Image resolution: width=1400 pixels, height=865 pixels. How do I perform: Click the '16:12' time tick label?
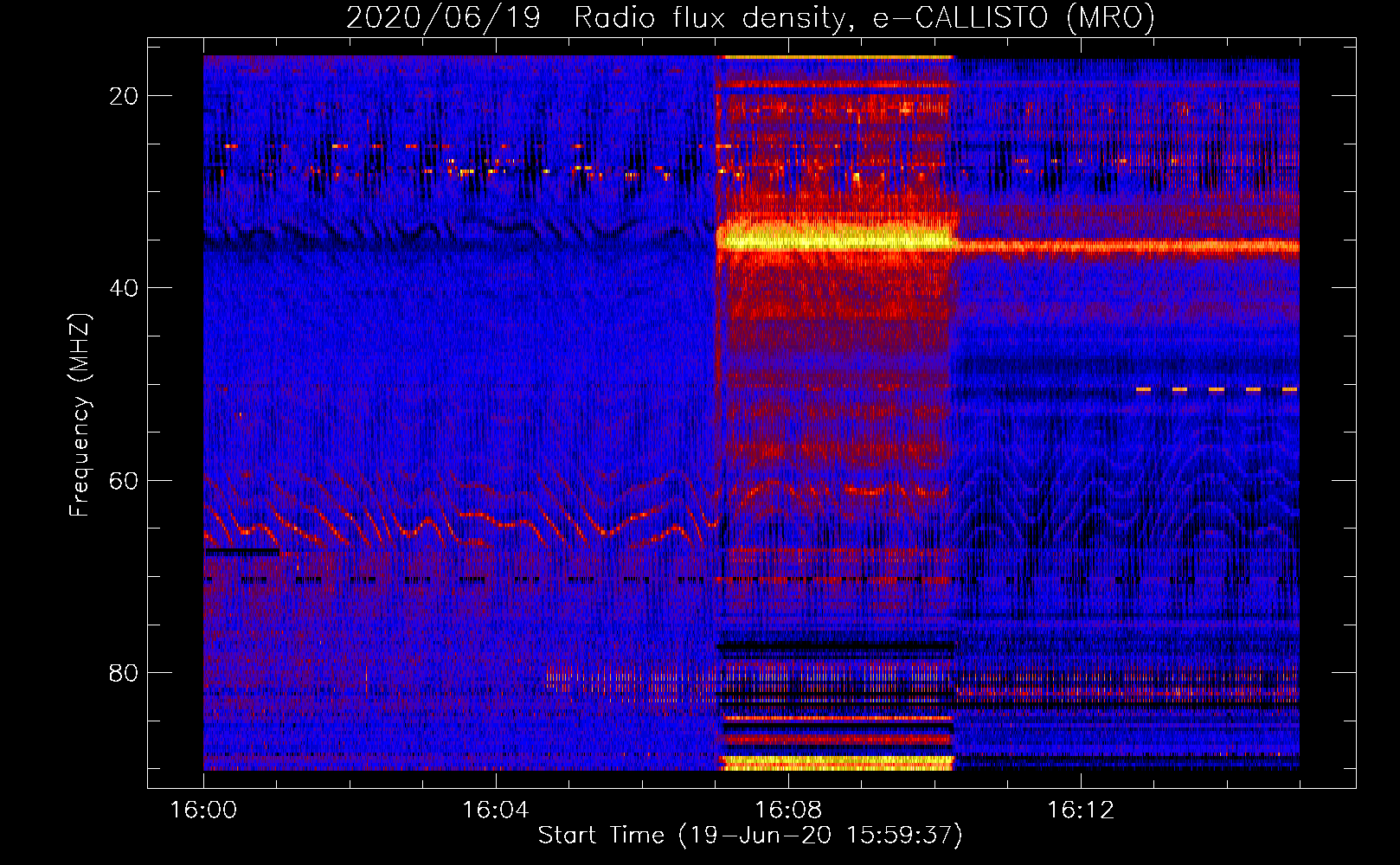point(1080,810)
